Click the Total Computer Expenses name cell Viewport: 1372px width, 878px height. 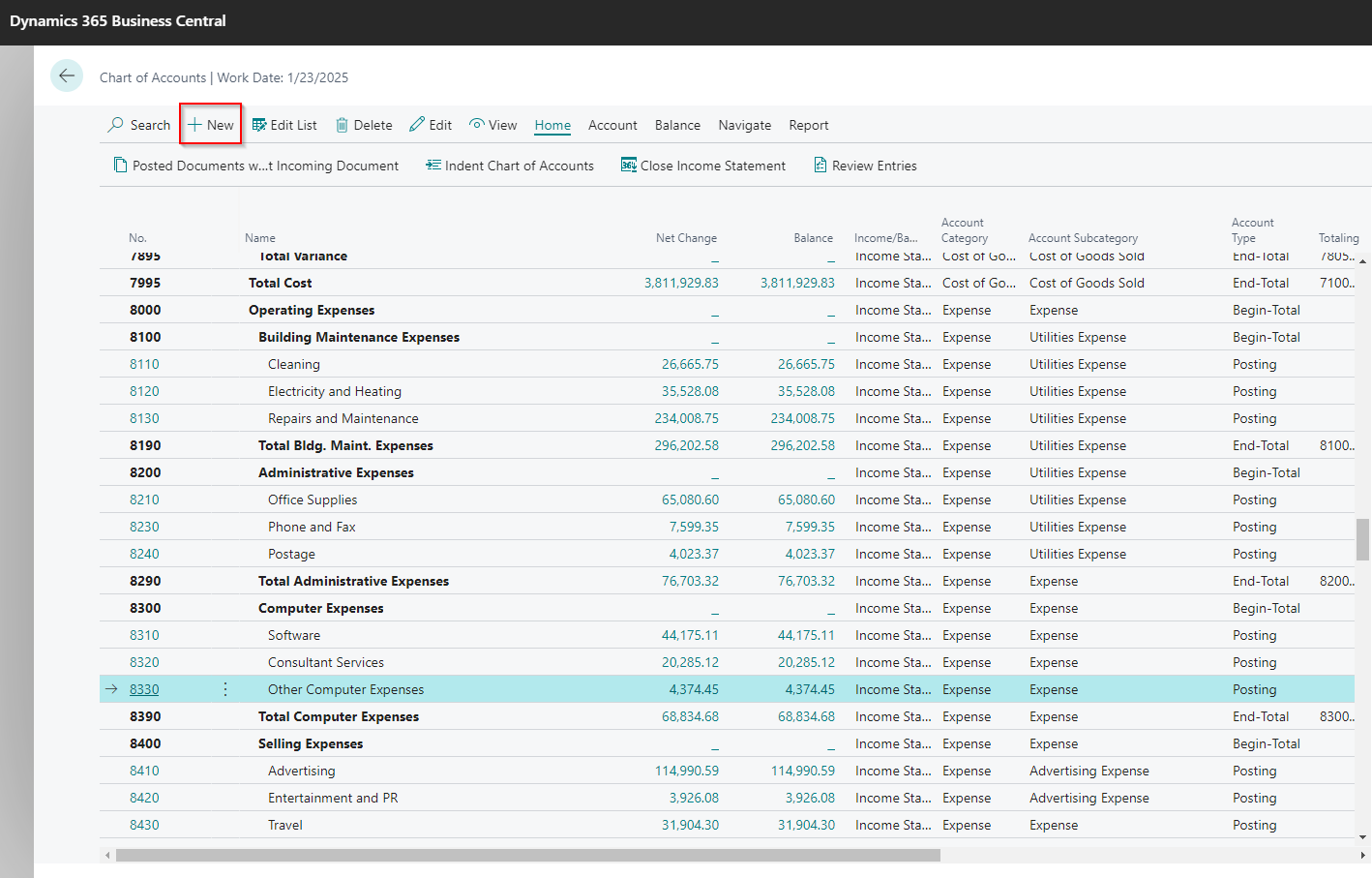pyautogui.click(x=339, y=716)
